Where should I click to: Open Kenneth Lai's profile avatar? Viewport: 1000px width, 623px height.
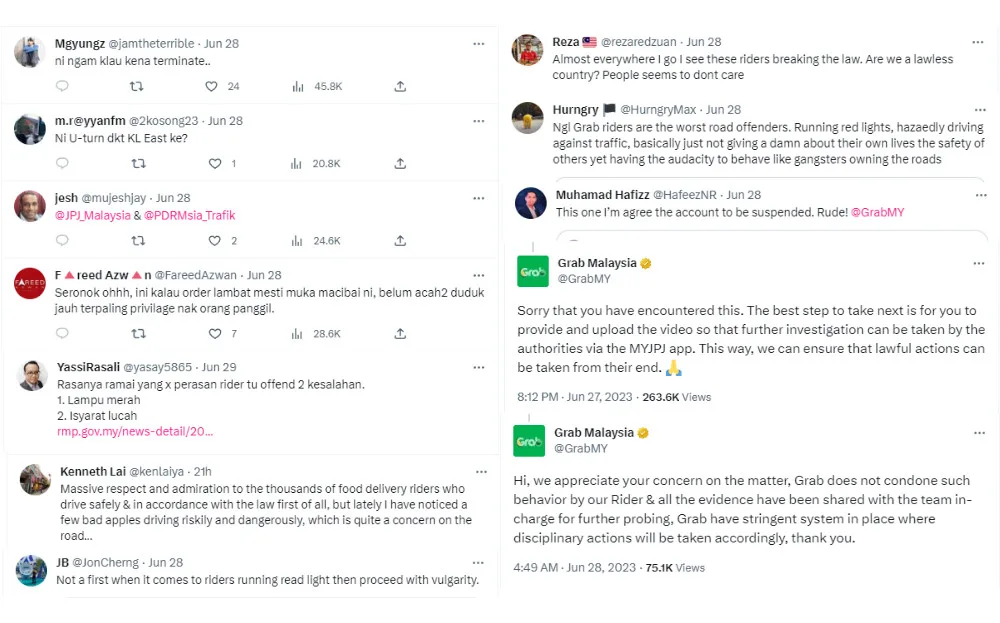pos(35,480)
